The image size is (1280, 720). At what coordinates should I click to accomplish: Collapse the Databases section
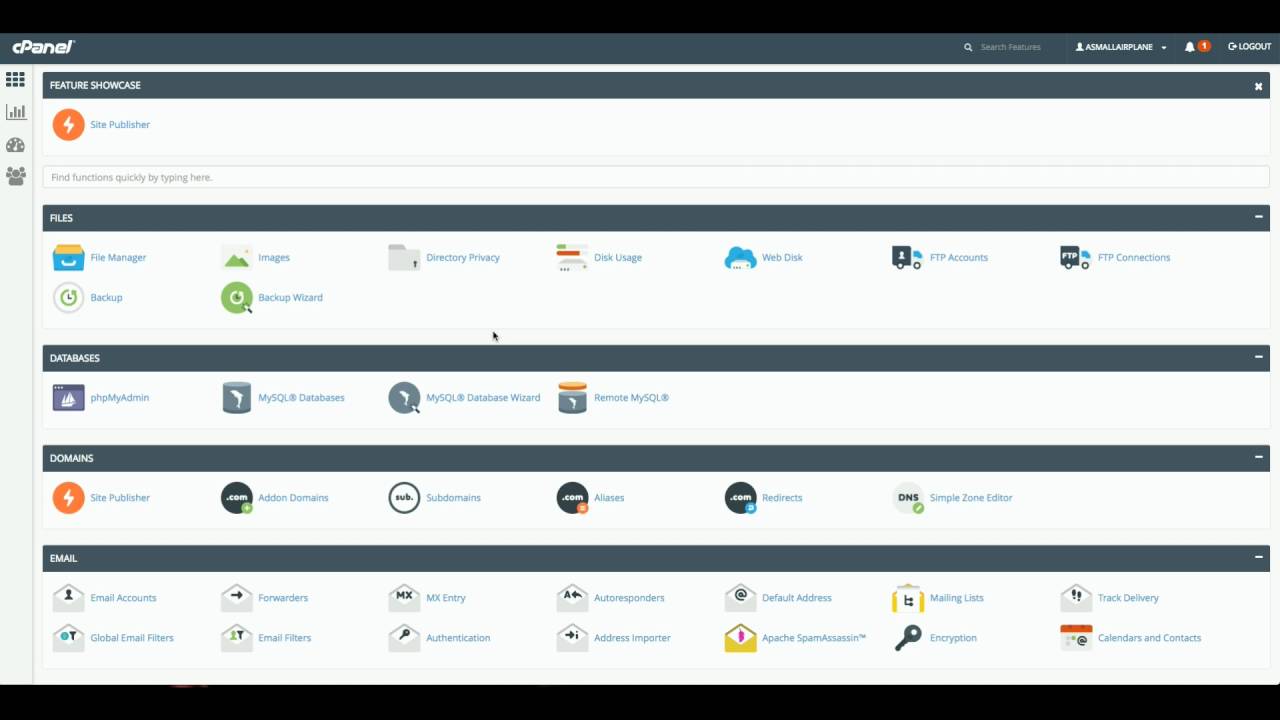pyautogui.click(x=1258, y=357)
